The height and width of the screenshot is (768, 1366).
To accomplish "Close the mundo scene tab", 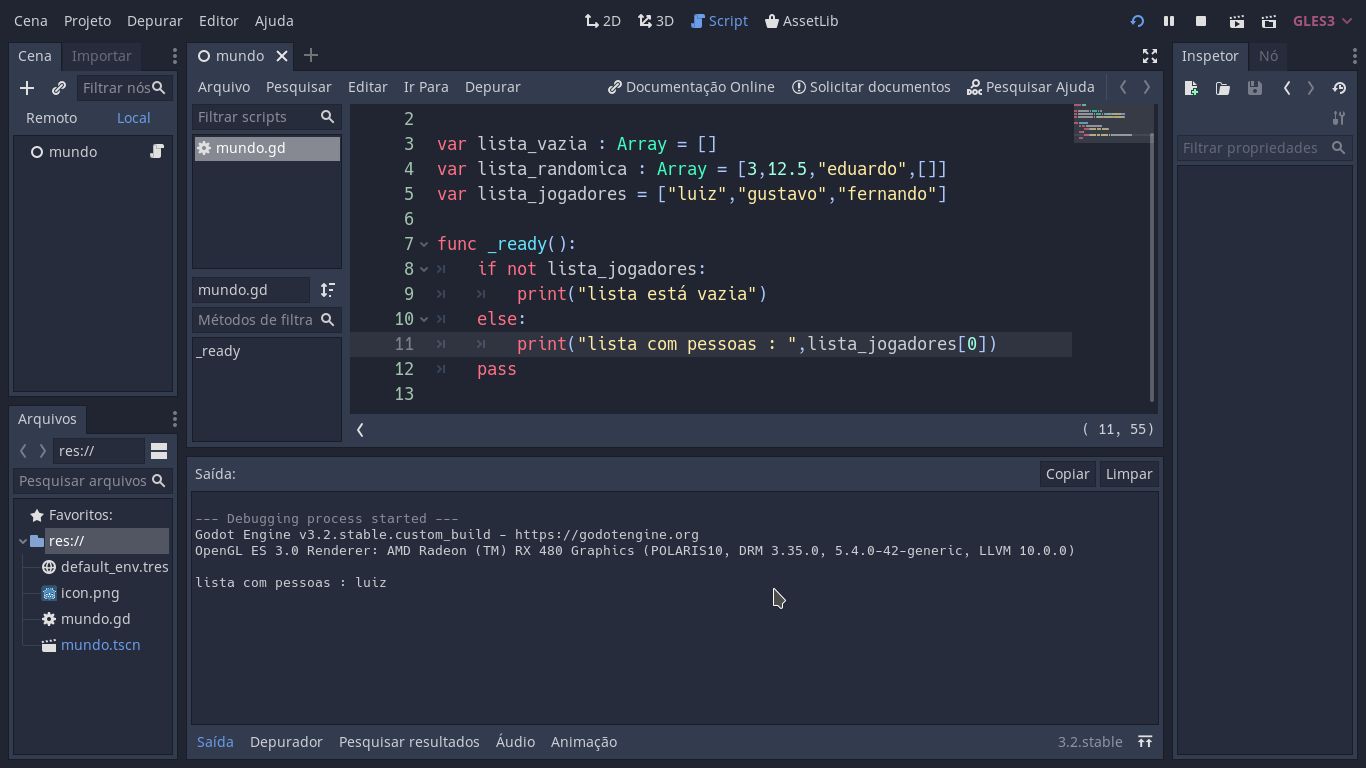I will pyautogui.click(x=282, y=56).
